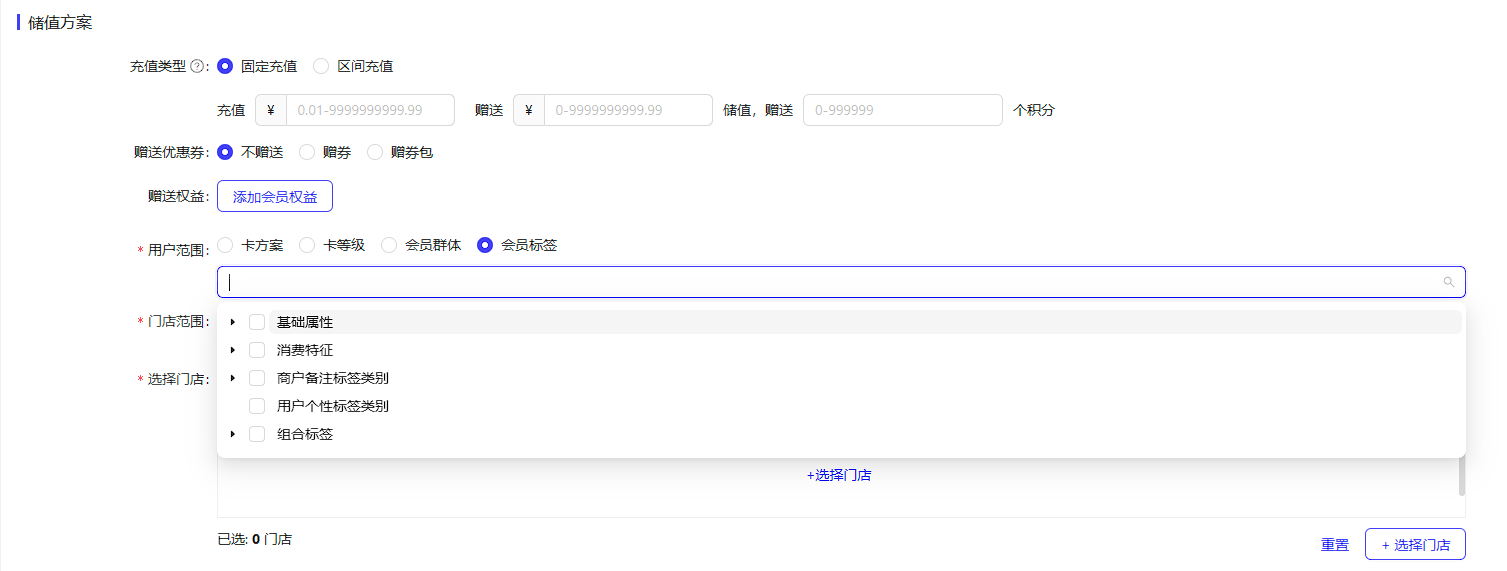Check the 基础属性 checkbox

(x=257, y=322)
